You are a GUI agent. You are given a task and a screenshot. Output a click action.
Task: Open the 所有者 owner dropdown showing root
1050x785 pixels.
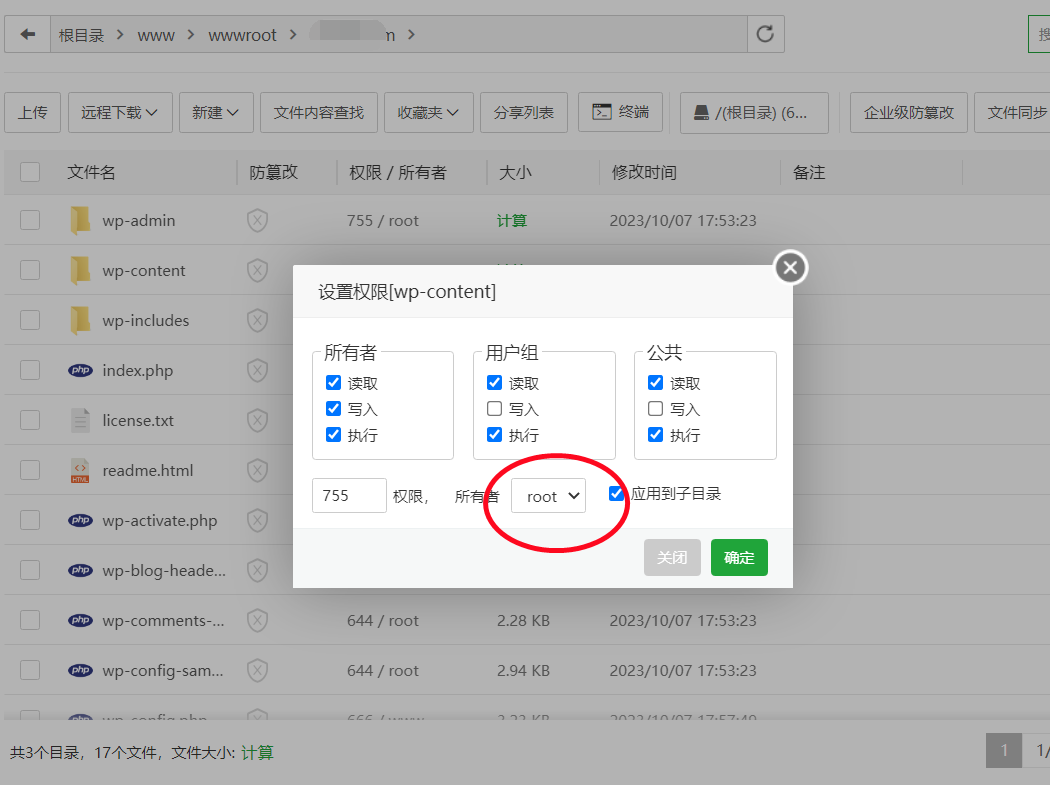[x=548, y=496]
